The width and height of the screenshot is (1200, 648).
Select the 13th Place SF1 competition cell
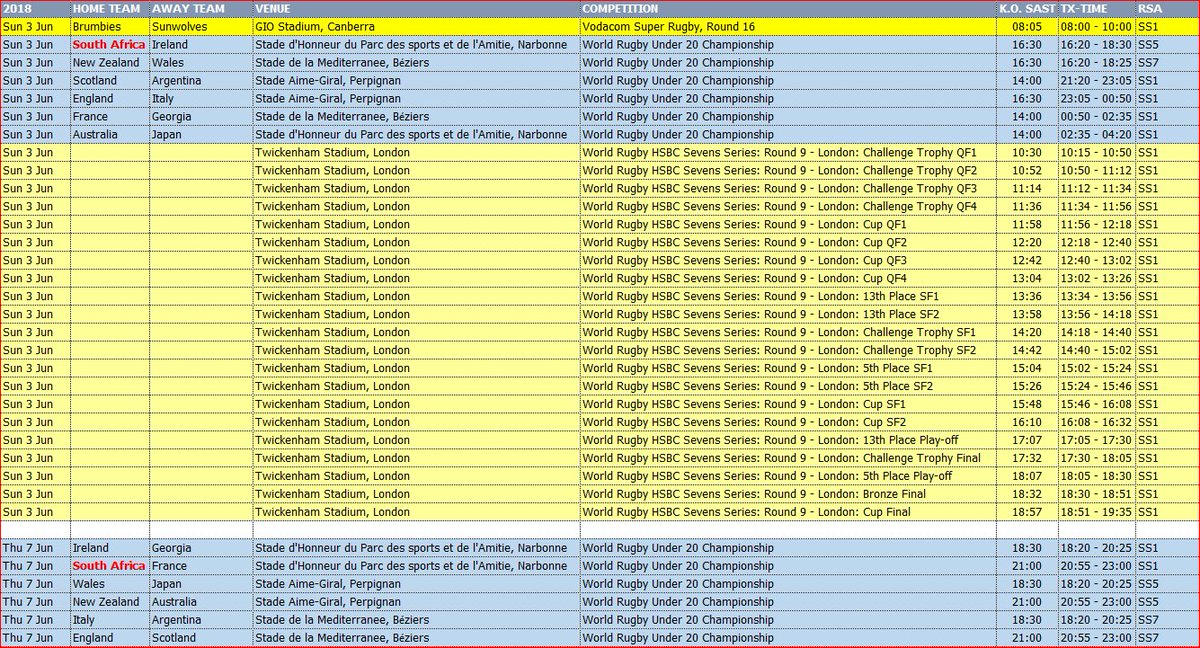(x=788, y=297)
